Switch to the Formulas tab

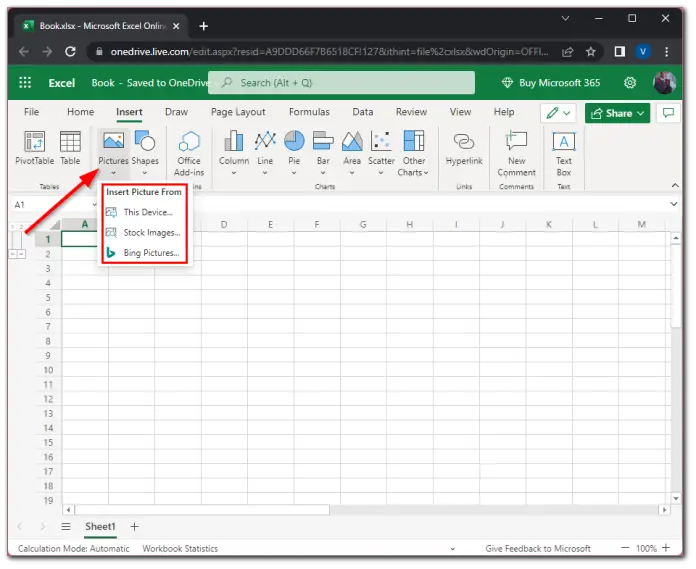(309, 112)
